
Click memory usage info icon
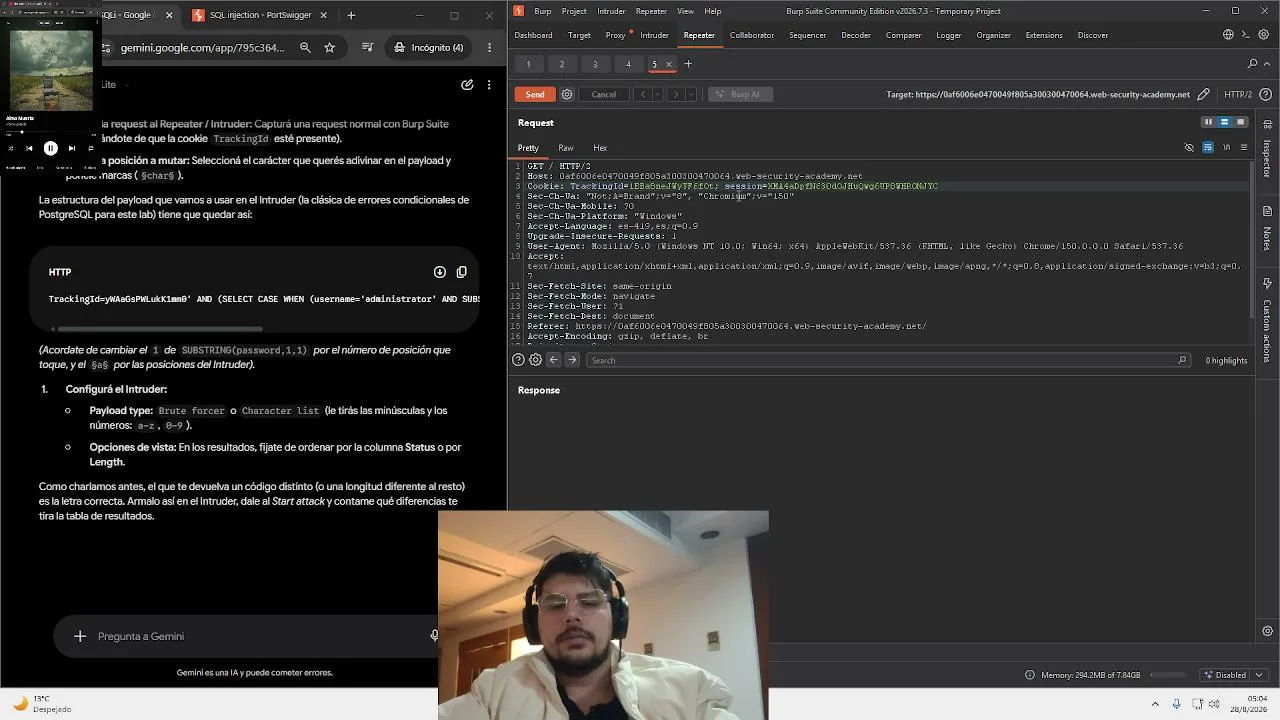point(1030,675)
